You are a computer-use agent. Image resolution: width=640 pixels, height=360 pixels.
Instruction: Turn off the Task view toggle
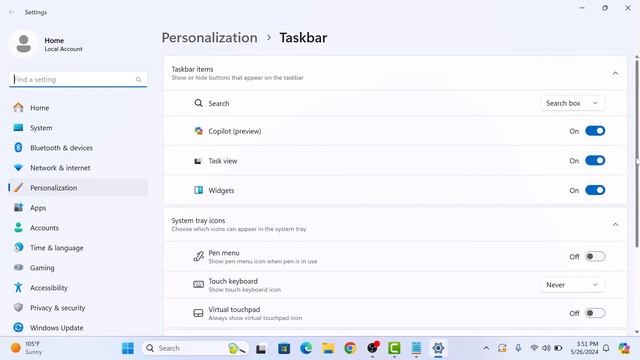[595, 160]
